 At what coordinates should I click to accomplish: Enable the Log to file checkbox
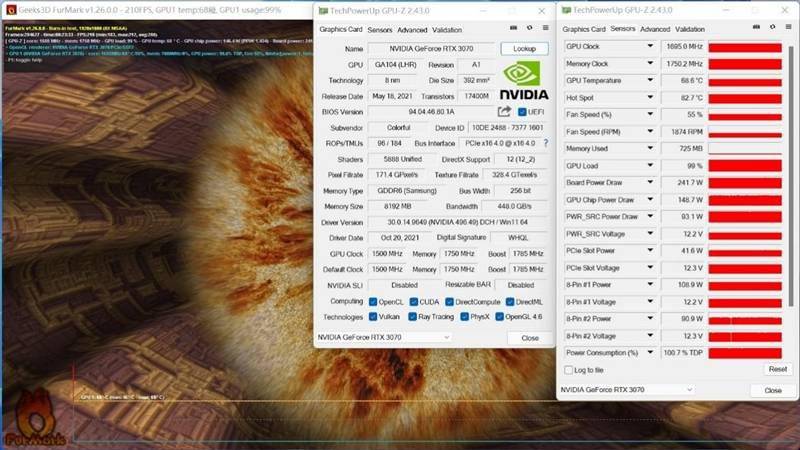pyautogui.click(x=568, y=369)
